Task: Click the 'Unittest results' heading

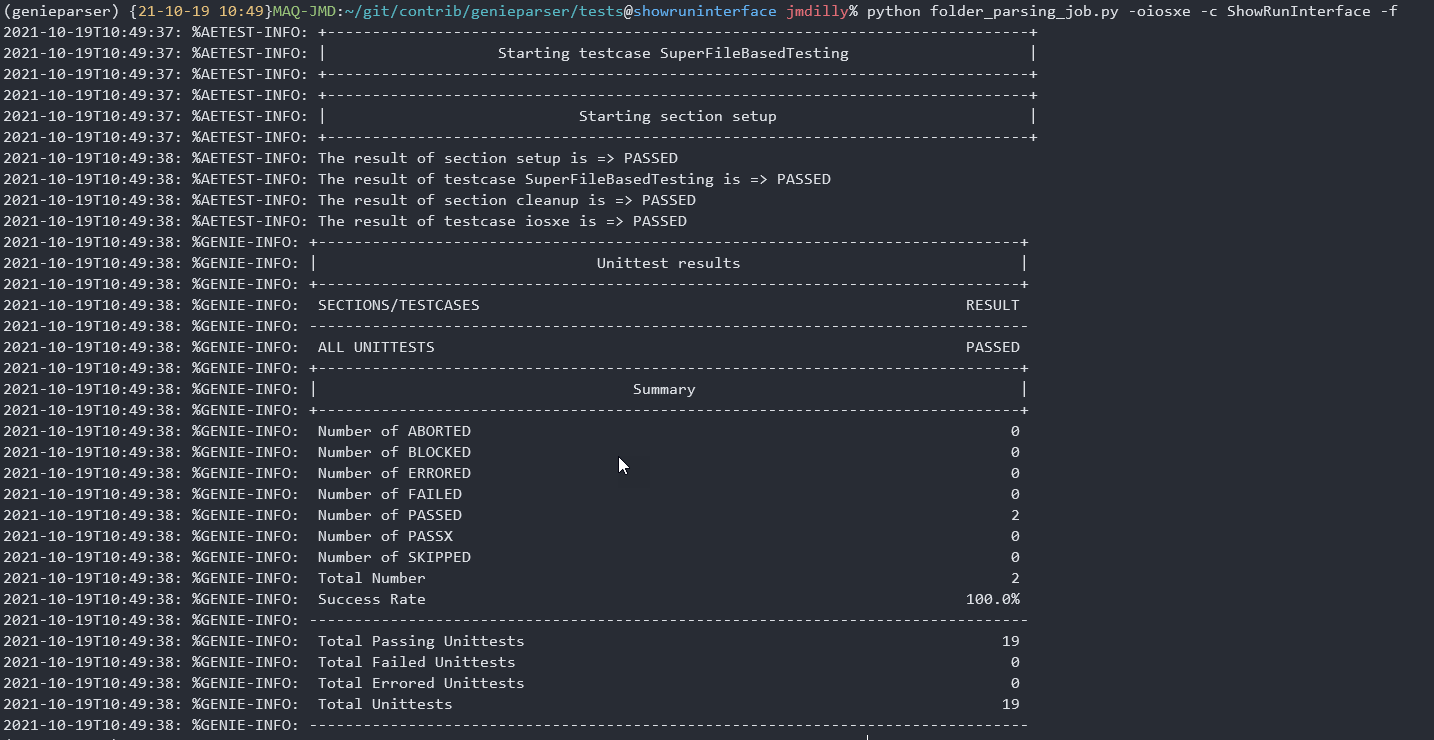Action: click(x=668, y=263)
